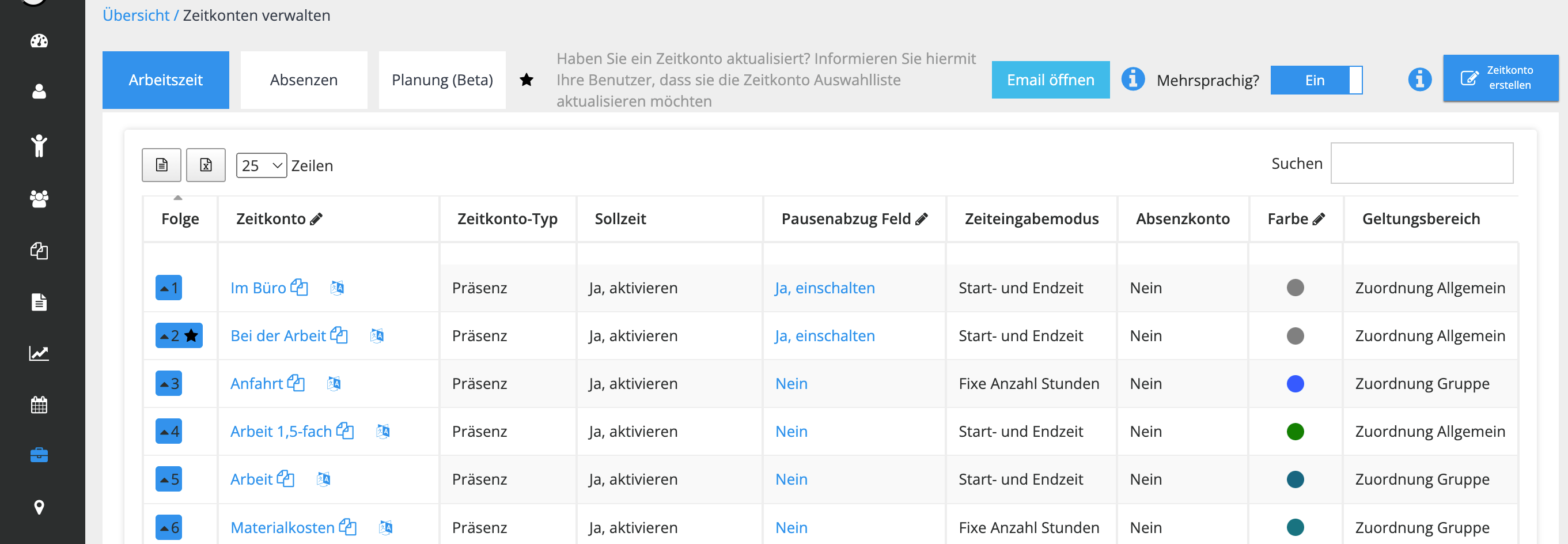Open the dashboard gauge icon in sidebar
The height and width of the screenshot is (544, 1568).
[x=39, y=41]
